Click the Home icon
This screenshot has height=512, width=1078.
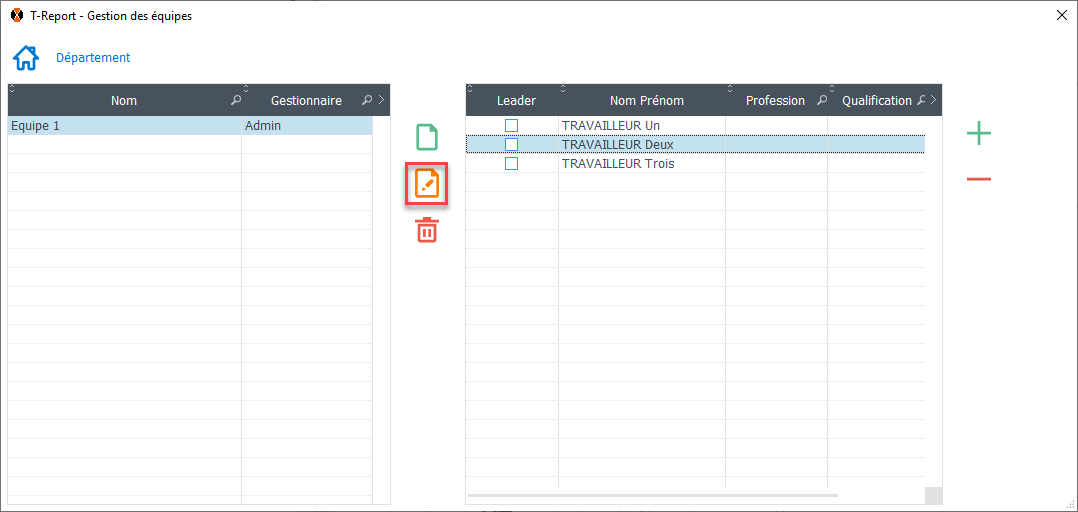click(x=26, y=58)
